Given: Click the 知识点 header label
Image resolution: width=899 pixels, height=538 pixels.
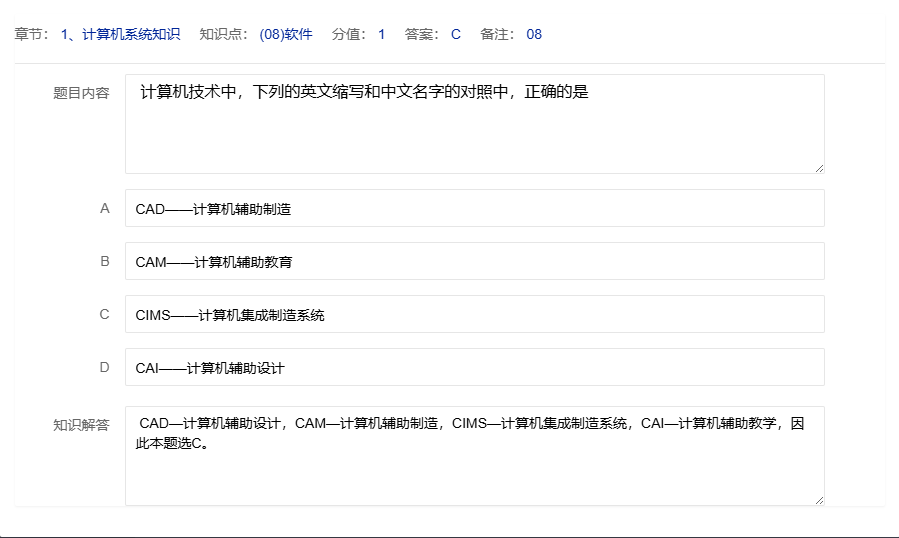Looking at the screenshot, I should [x=222, y=35].
